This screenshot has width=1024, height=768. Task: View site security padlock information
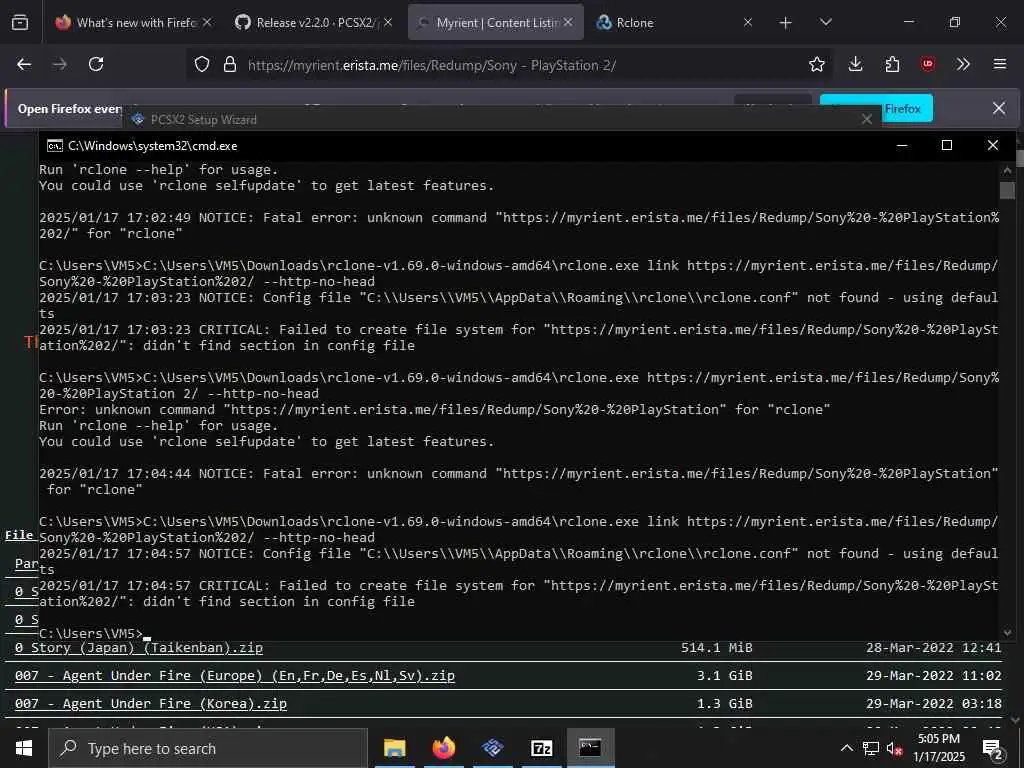(230, 65)
